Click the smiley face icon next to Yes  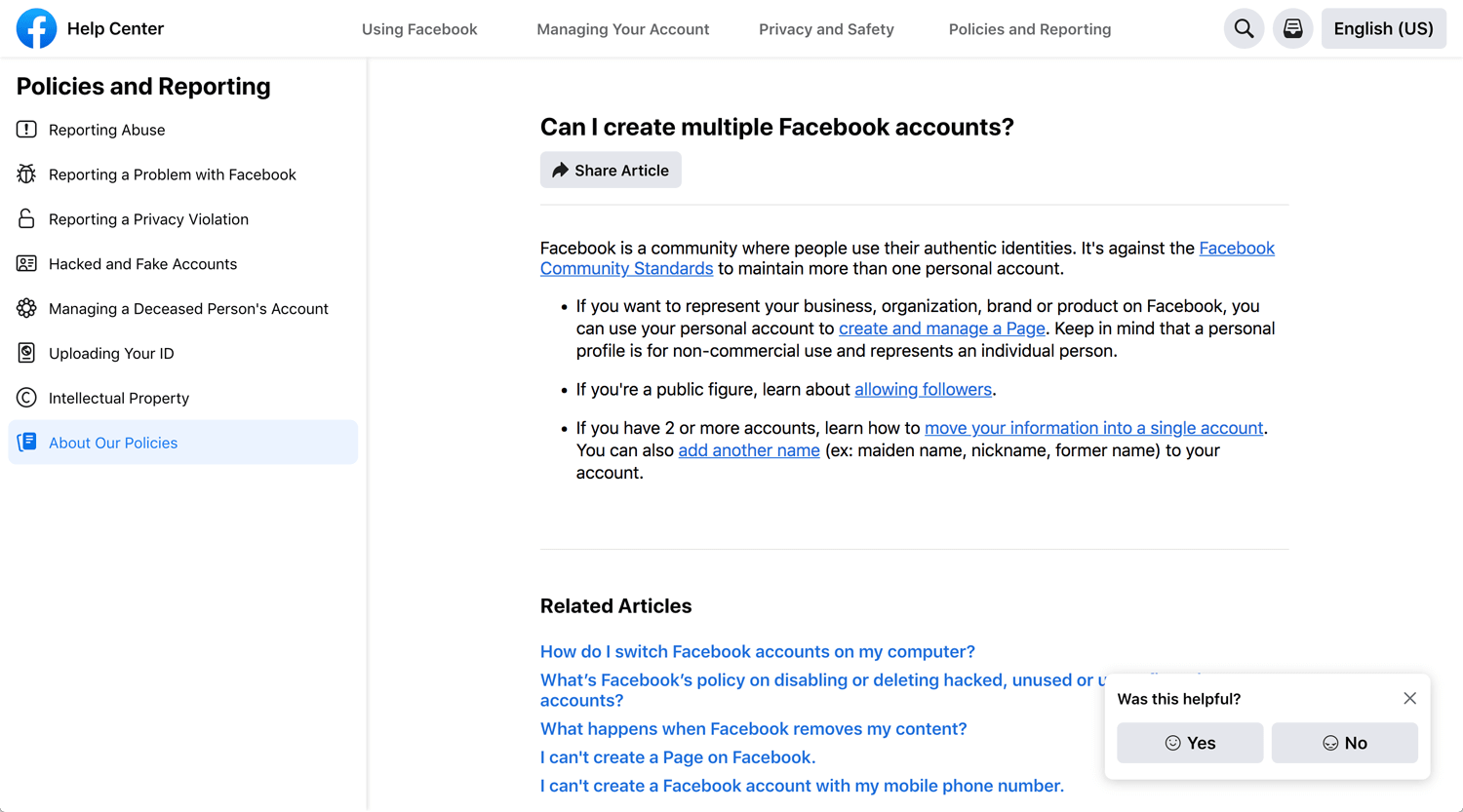point(1173,743)
